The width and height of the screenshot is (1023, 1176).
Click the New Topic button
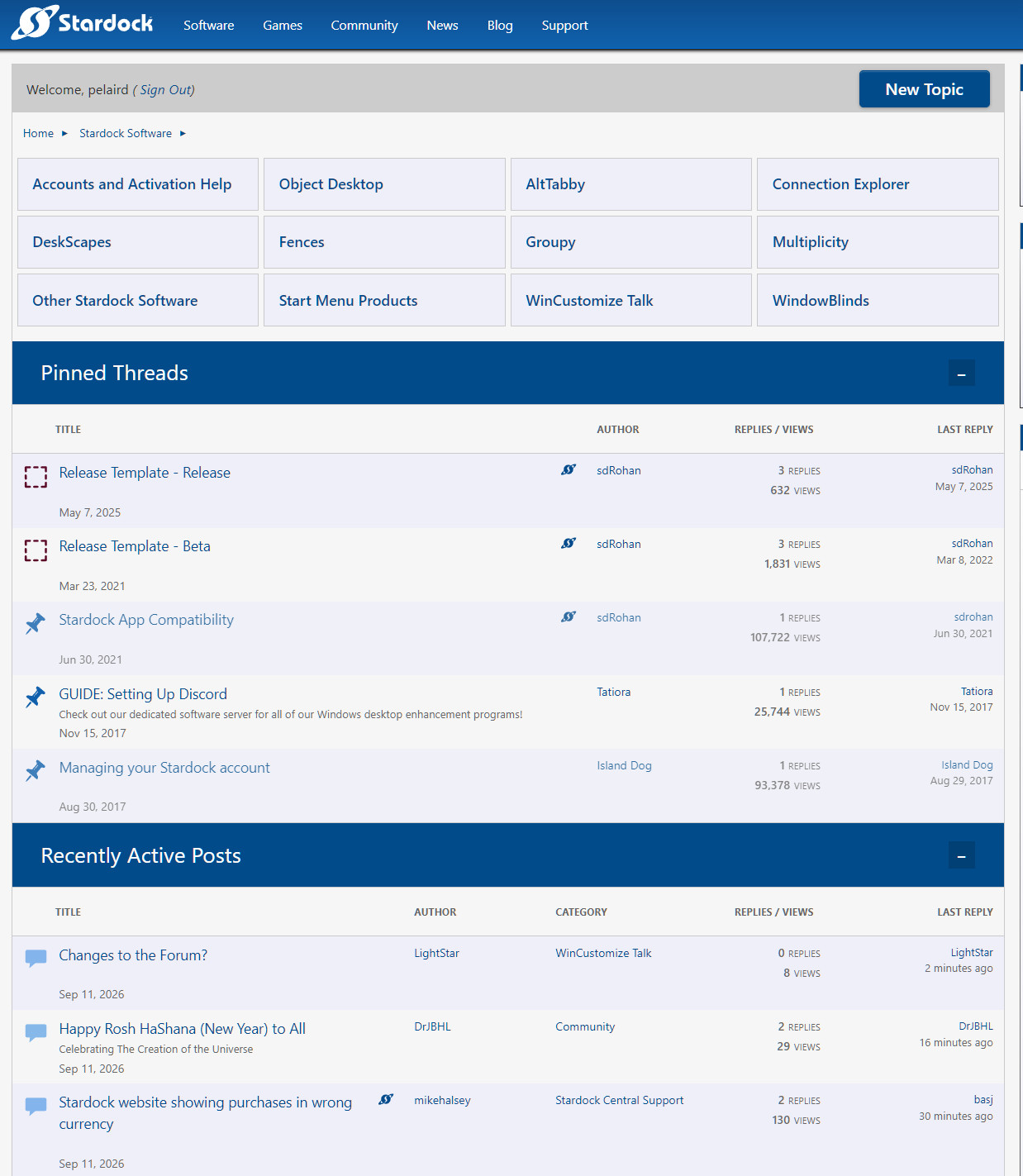925,89
